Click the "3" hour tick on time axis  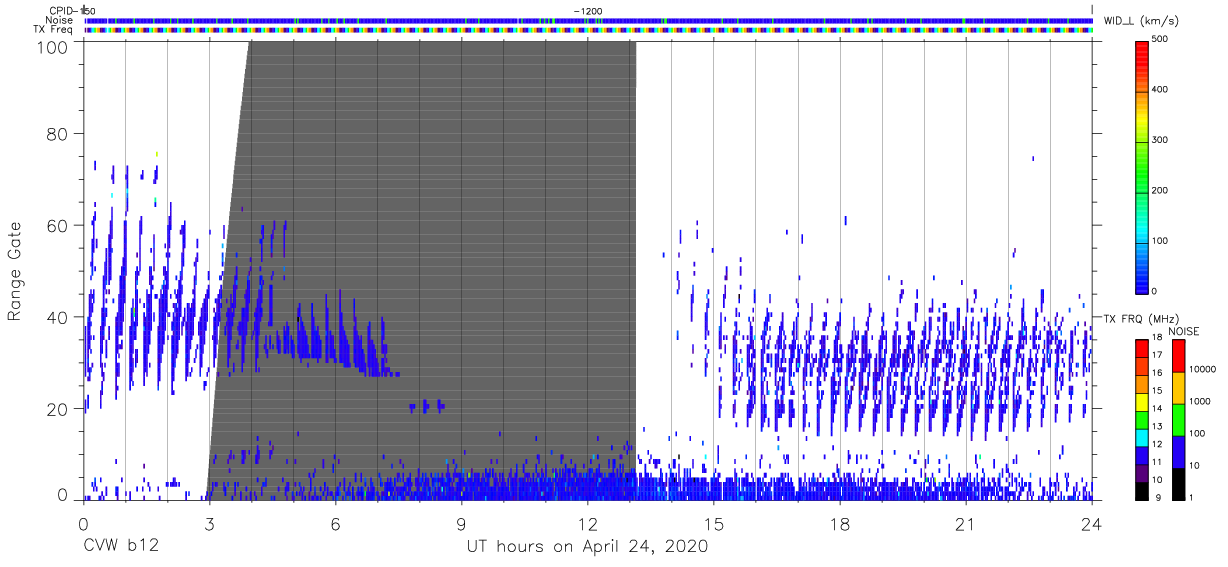pyautogui.click(x=209, y=524)
